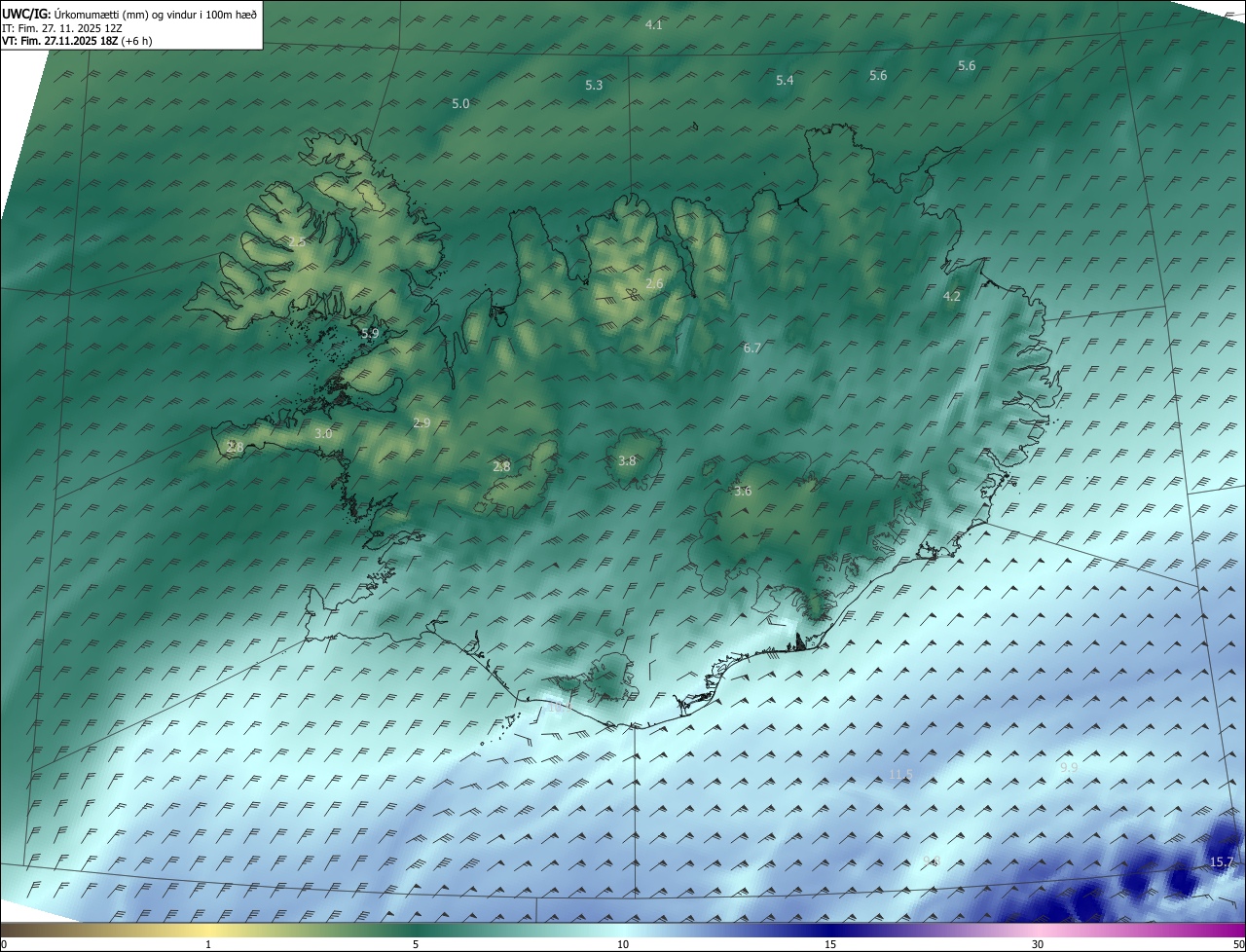Click the color scale tick labeled 10

pyautogui.click(x=623, y=944)
